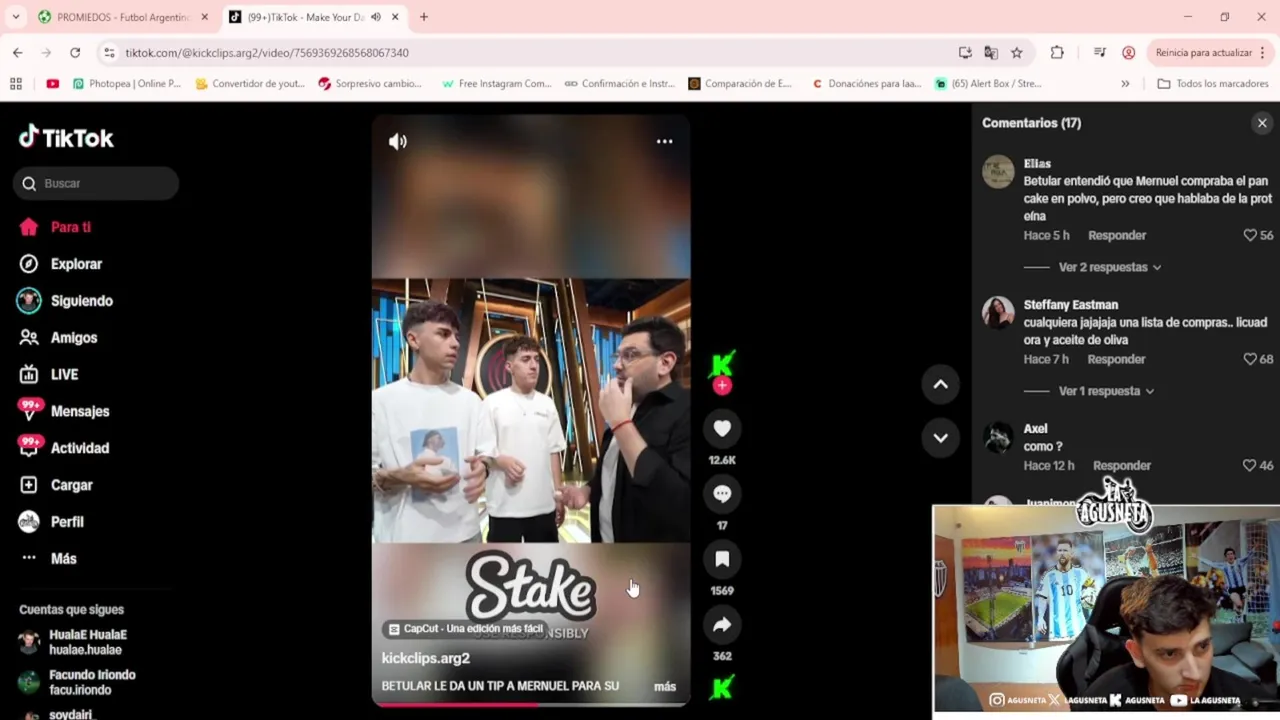This screenshot has height=720, width=1280.
Task: Open the creator's K profile avatar
Action: pos(722,363)
